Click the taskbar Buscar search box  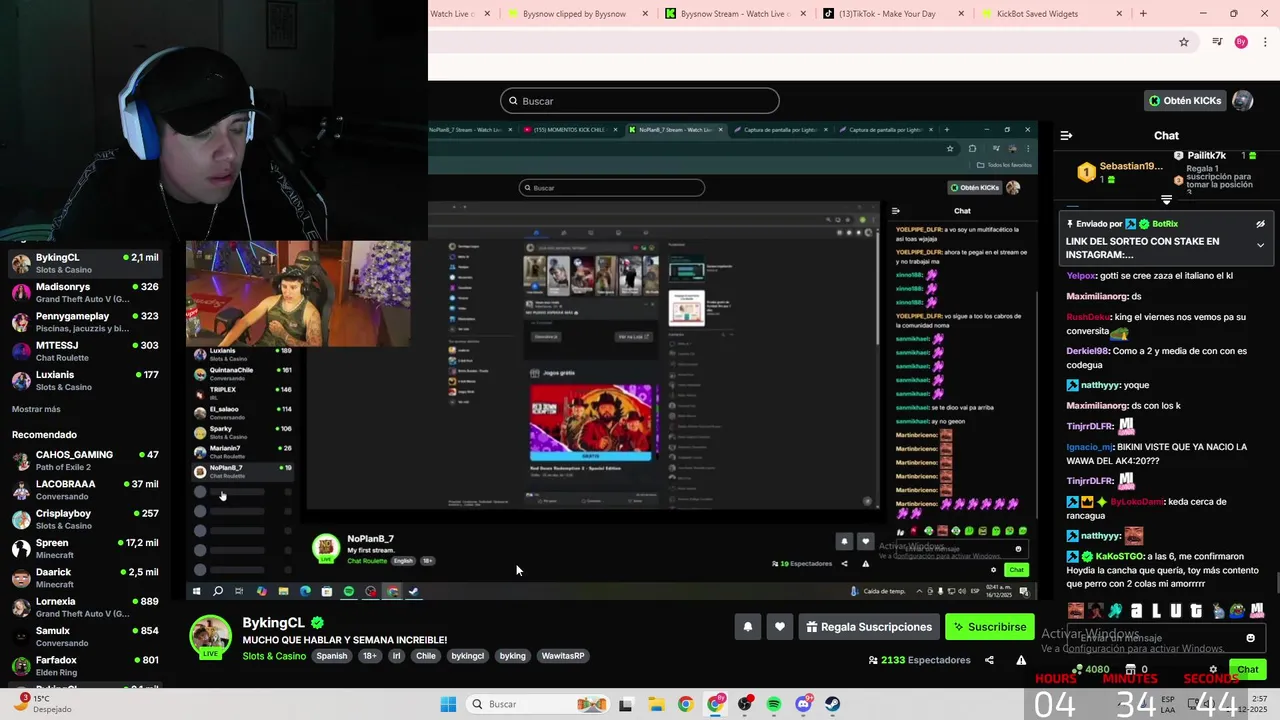point(538,704)
